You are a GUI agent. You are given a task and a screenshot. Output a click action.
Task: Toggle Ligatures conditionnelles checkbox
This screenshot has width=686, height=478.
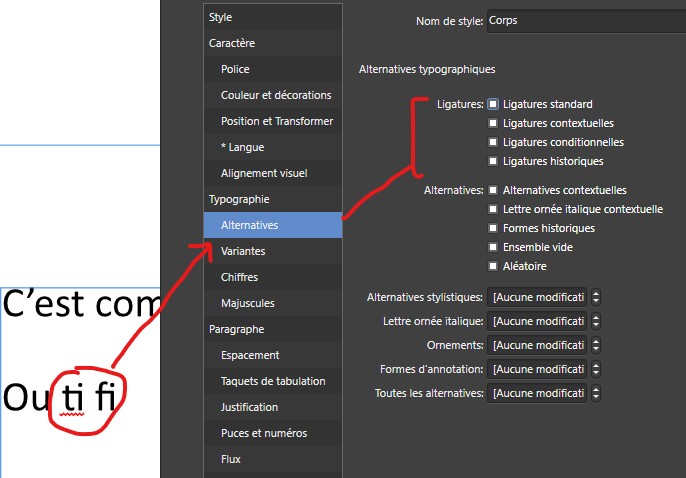pyautogui.click(x=493, y=142)
